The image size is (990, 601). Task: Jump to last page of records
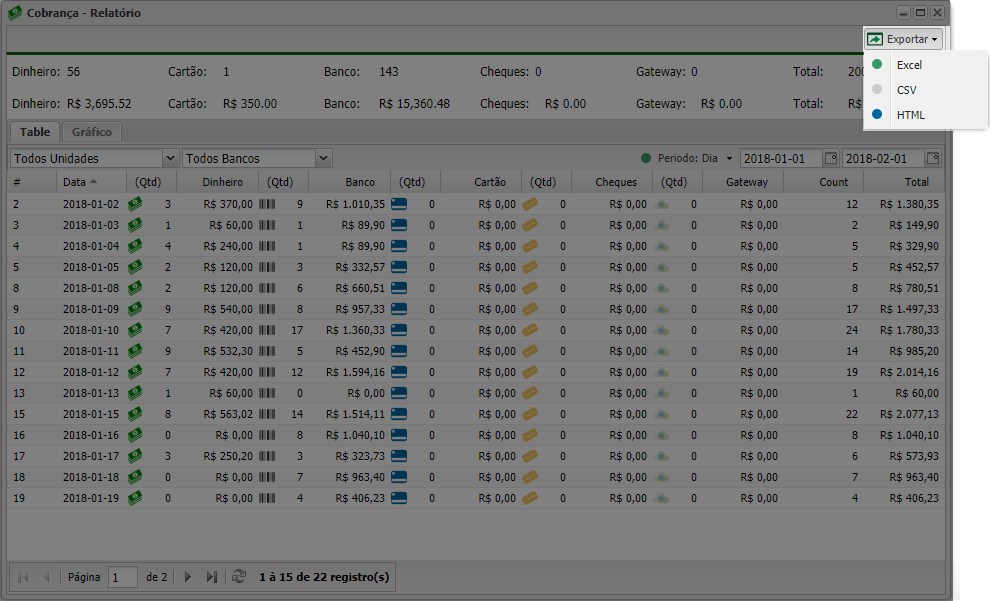[211, 577]
